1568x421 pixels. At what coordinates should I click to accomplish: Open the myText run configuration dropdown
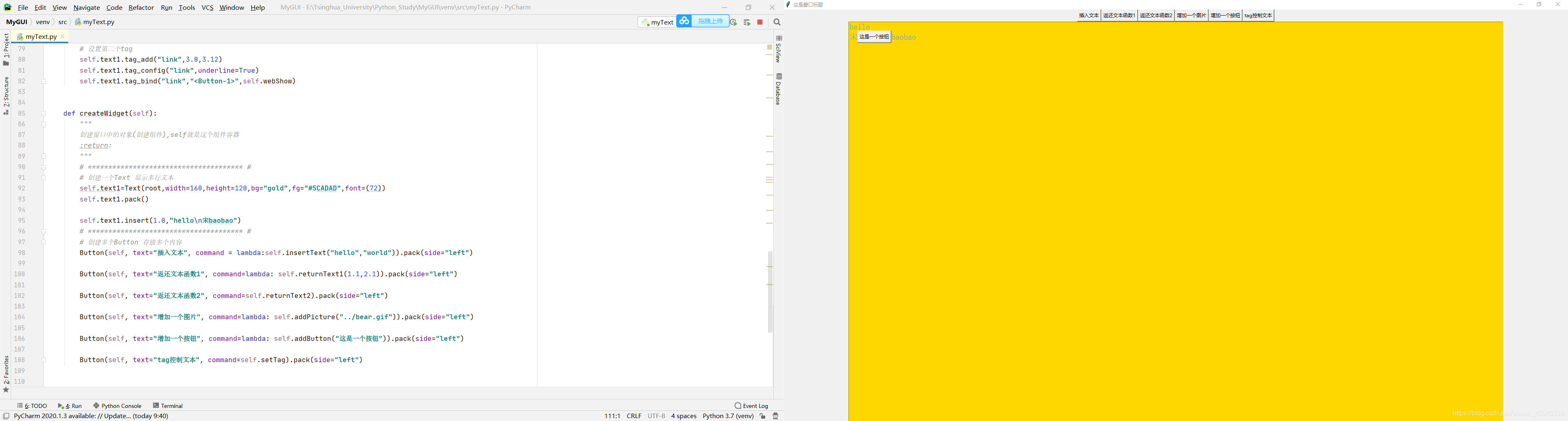point(657,22)
